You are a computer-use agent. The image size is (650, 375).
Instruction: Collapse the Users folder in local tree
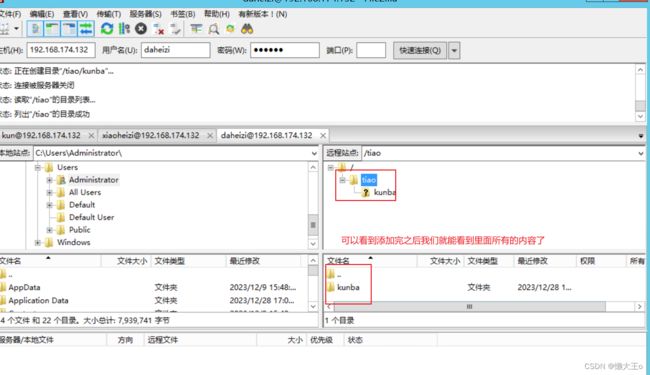pyautogui.click(x=38, y=167)
